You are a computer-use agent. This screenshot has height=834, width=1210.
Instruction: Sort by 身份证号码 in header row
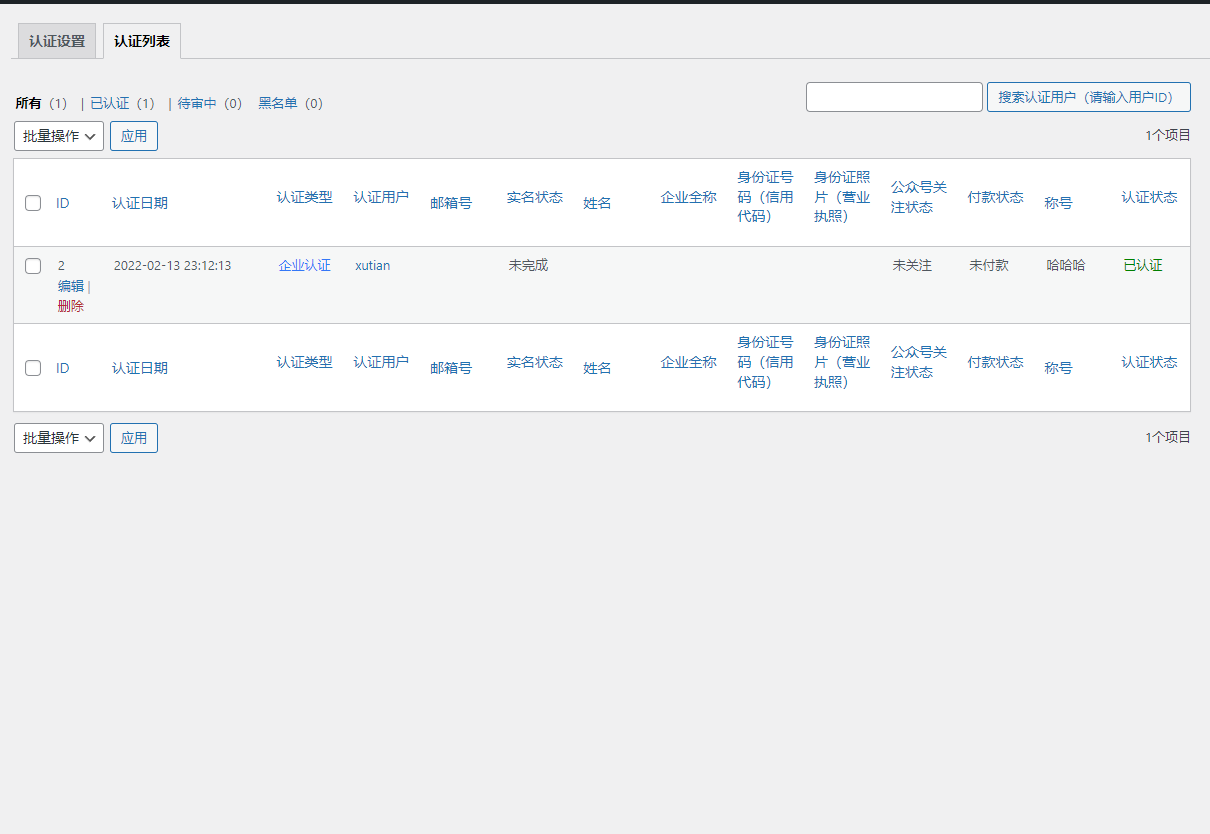pos(766,196)
